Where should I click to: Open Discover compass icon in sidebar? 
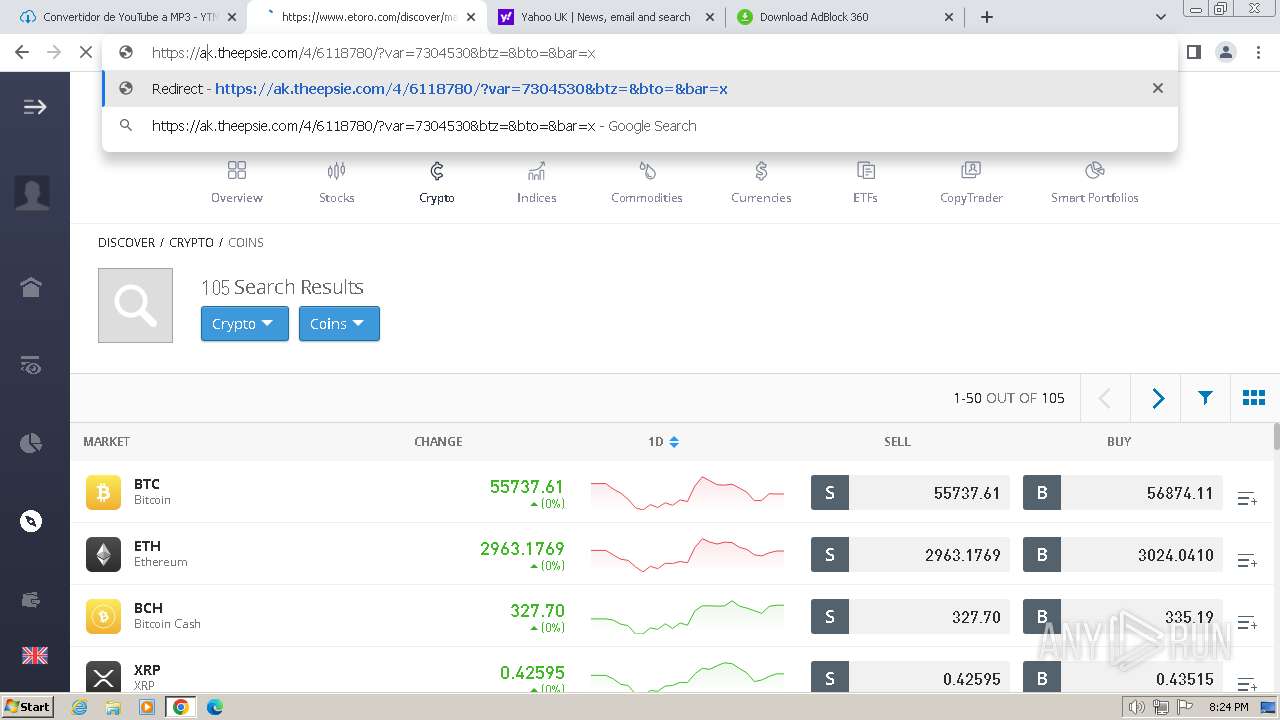coord(31,521)
